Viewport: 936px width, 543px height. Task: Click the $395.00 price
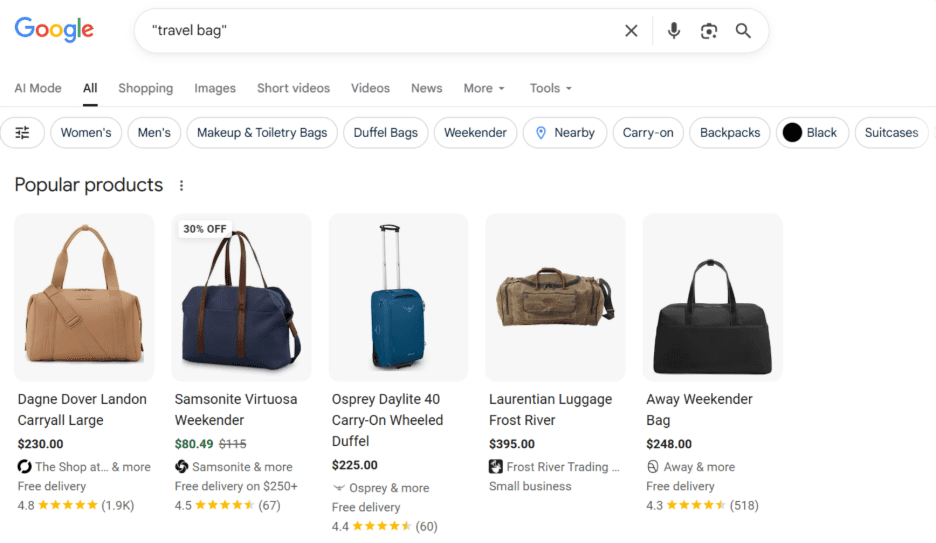click(x=512, y=444)
